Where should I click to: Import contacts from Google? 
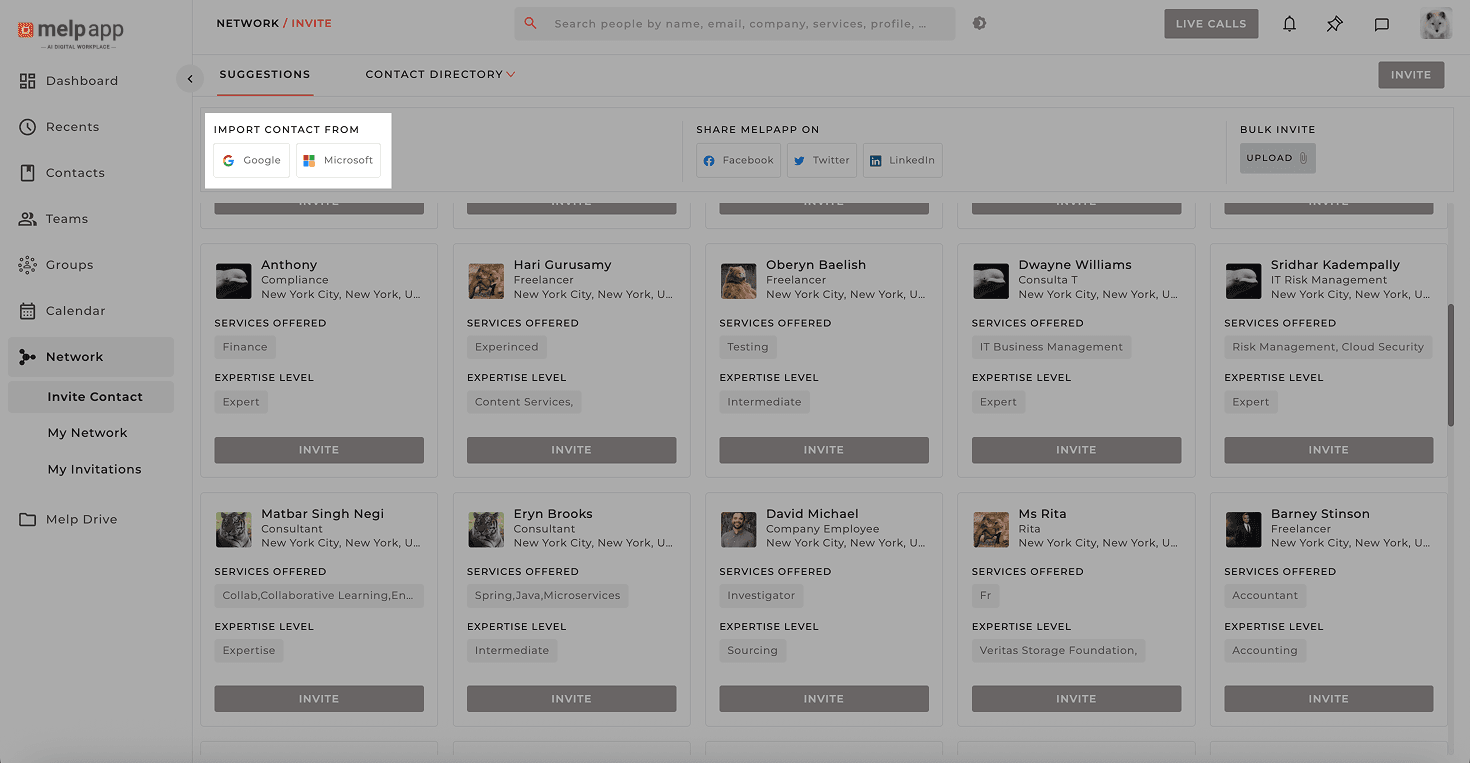pyautogui.click(x=251, y=159)
